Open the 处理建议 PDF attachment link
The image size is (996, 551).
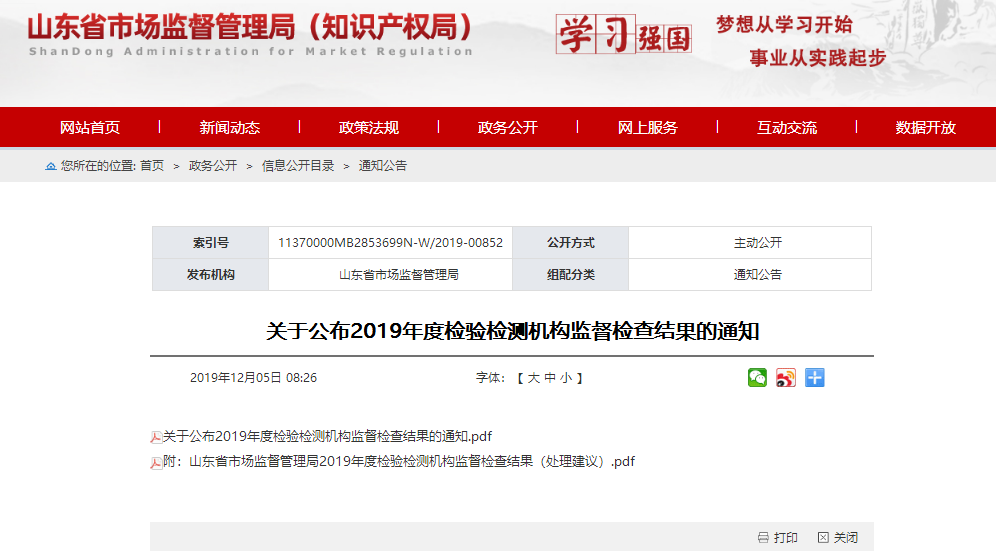click(400, 462)
